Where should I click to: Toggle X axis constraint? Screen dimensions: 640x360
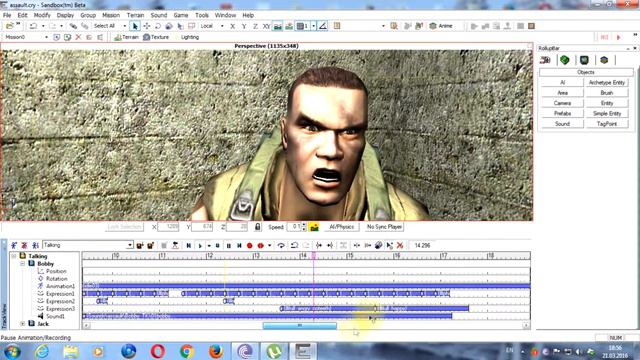pyautogui.click(x=233, y=26)
